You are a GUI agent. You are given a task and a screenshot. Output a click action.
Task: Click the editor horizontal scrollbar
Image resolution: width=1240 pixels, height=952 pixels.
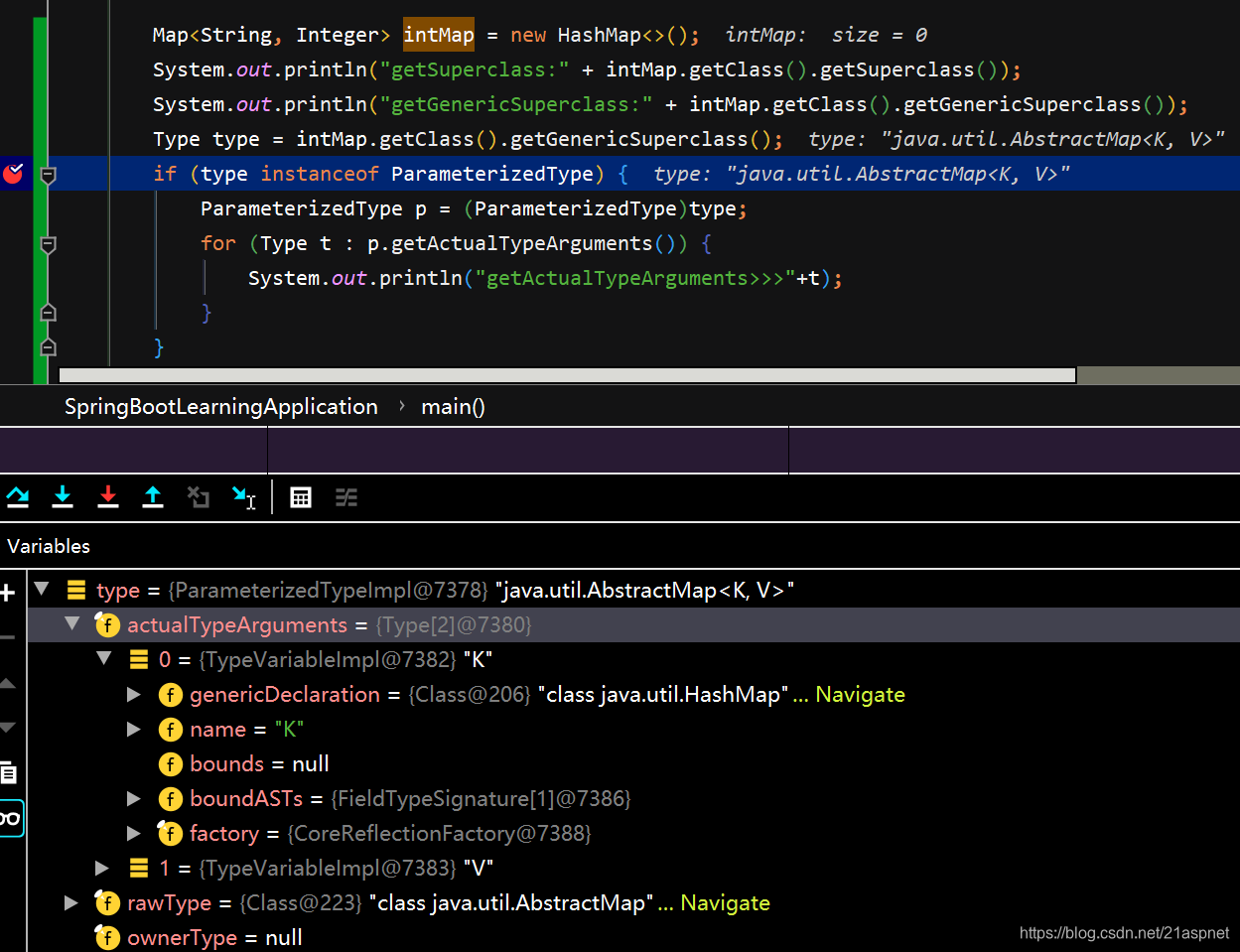pyautogui.click(x=567, y=375)
